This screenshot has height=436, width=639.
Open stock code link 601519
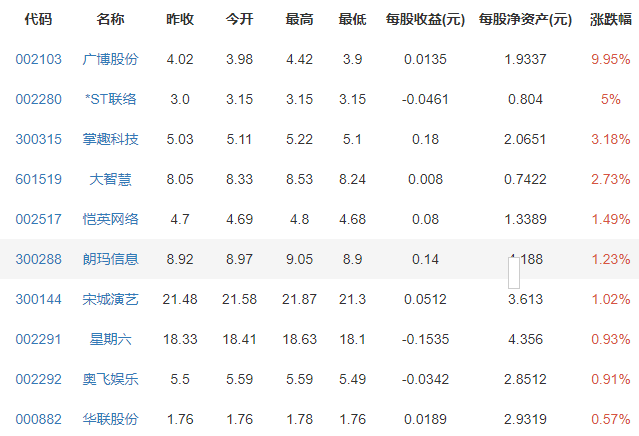coord(38,179)
